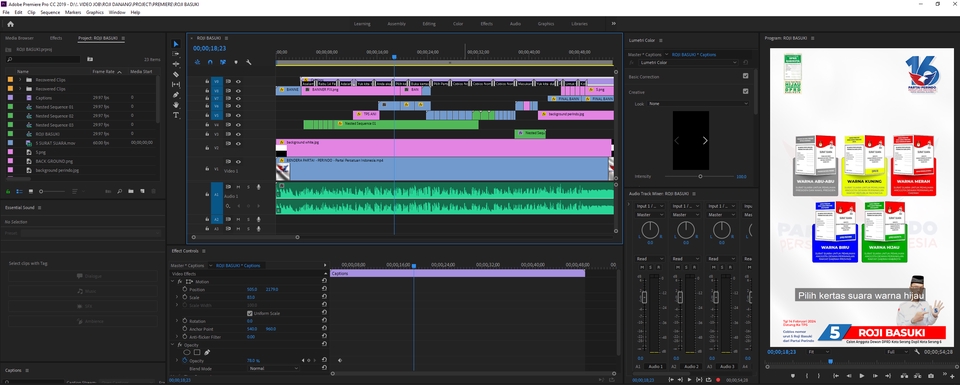
Task: Open Lumetri Look dropdown set to None
Action: tap(699, 103)
